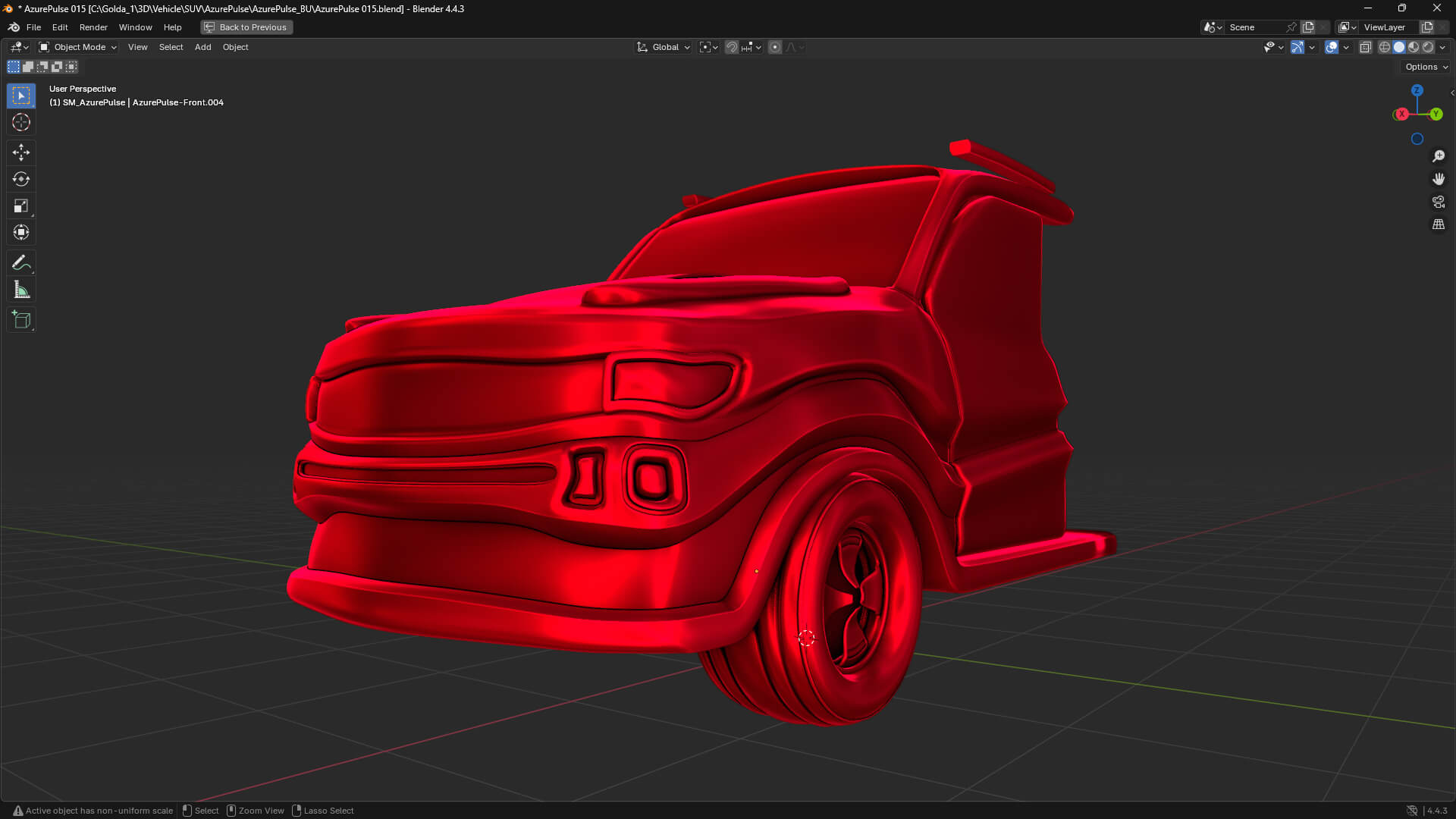Activate the Add Cube tool
Viewport: 1456px width, 819px height.
(x=20, y=319)
